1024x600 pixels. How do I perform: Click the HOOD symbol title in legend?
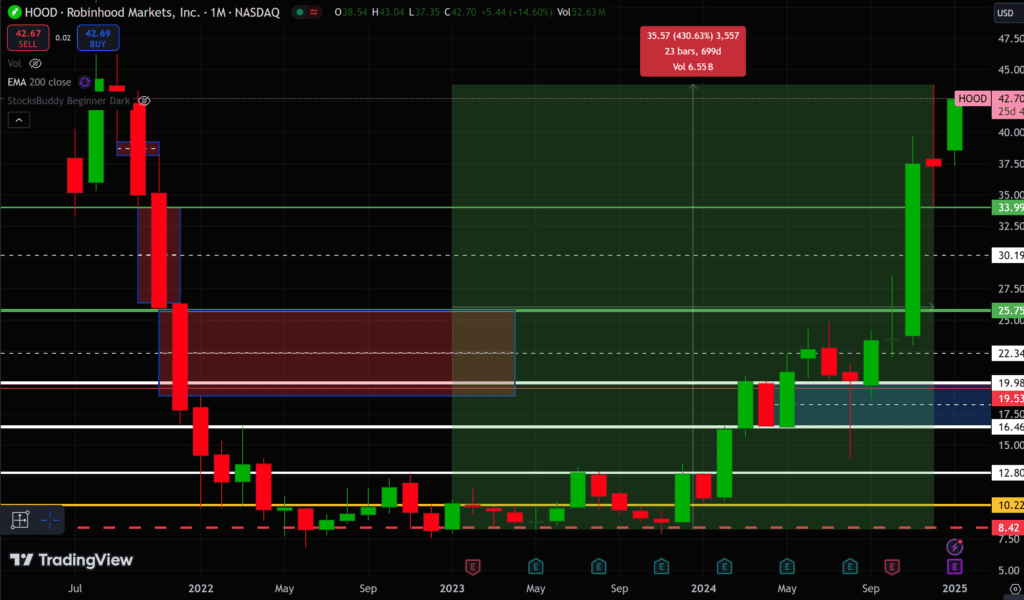point(152,12)
